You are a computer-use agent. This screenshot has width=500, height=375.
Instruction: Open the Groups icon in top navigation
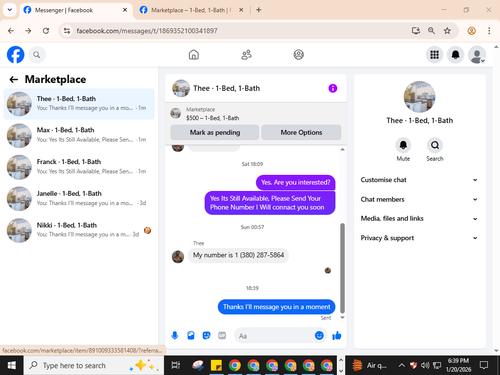[x=298, y=54]
